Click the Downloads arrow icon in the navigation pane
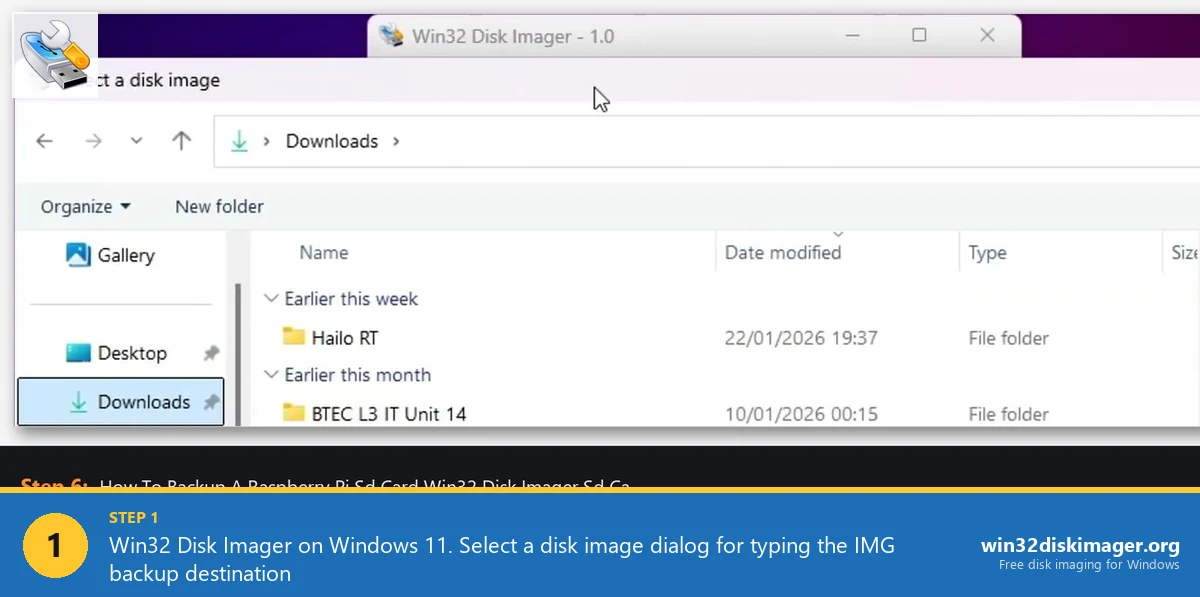This screenshot has width=1200, height=597. tap(77, 401)
